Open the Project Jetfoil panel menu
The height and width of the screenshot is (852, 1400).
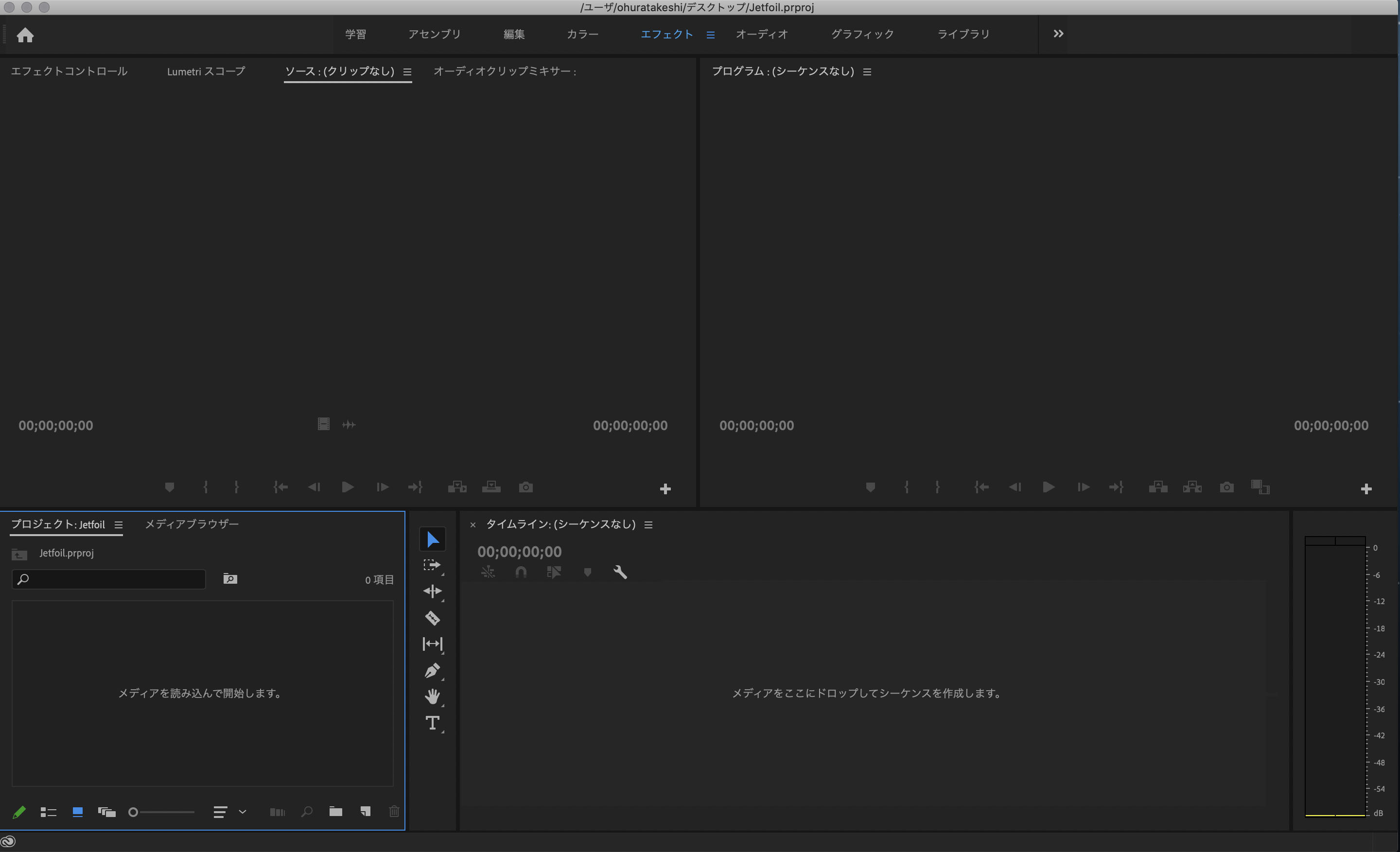point(118,525)
